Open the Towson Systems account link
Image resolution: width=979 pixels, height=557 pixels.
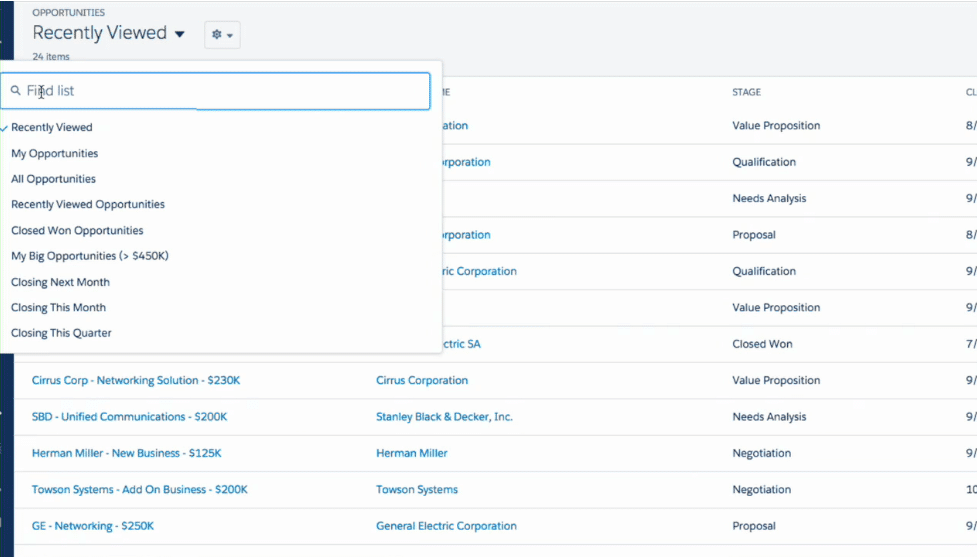pos(417,490)
